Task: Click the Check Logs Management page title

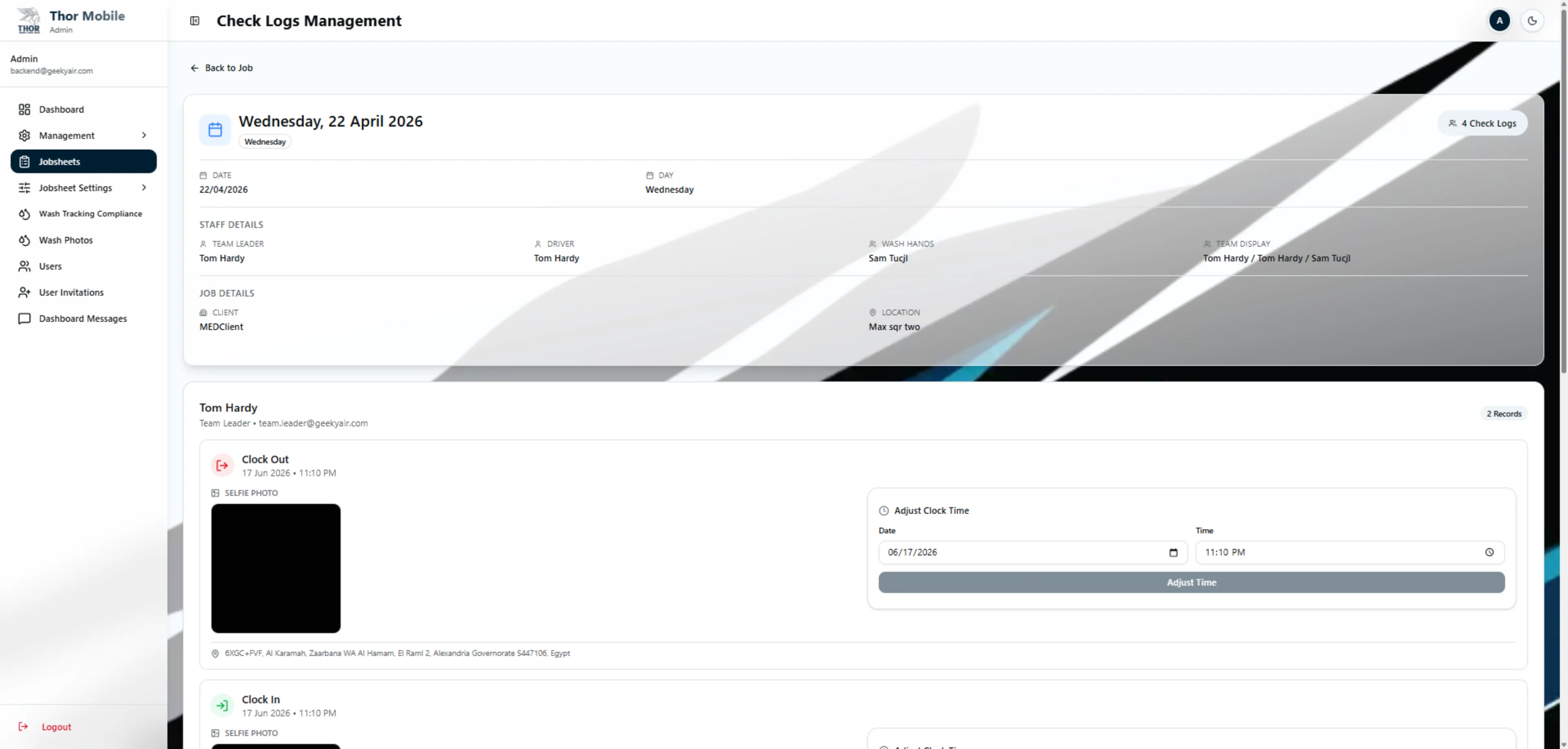Action: click(309, 21)
